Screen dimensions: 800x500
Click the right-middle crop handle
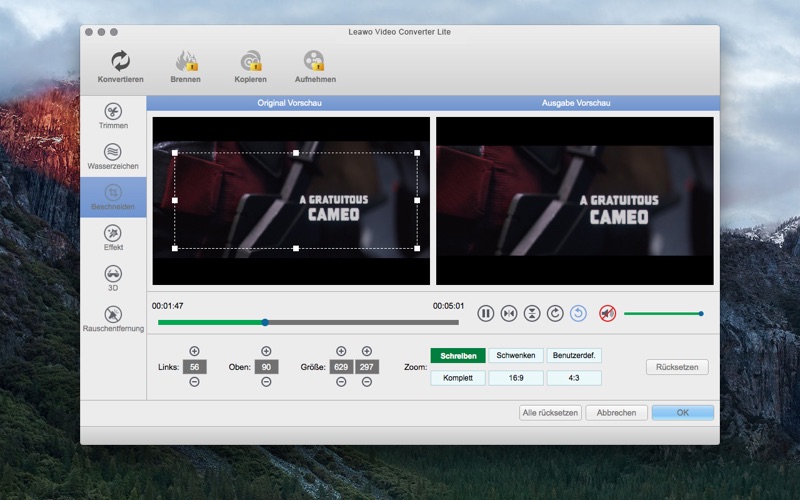tap(417, 201)
